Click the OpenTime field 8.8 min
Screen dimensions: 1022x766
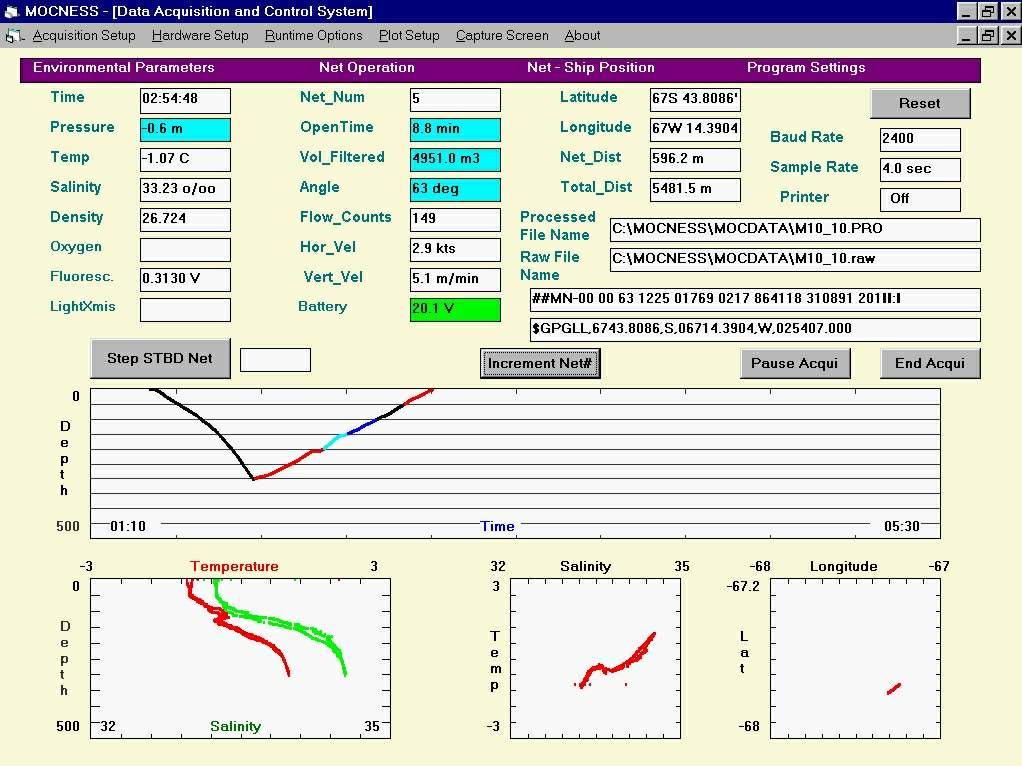(x=456, y=130)
